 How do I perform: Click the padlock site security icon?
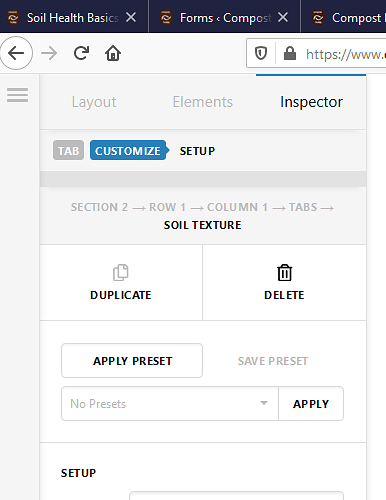(x=290, y=53)
